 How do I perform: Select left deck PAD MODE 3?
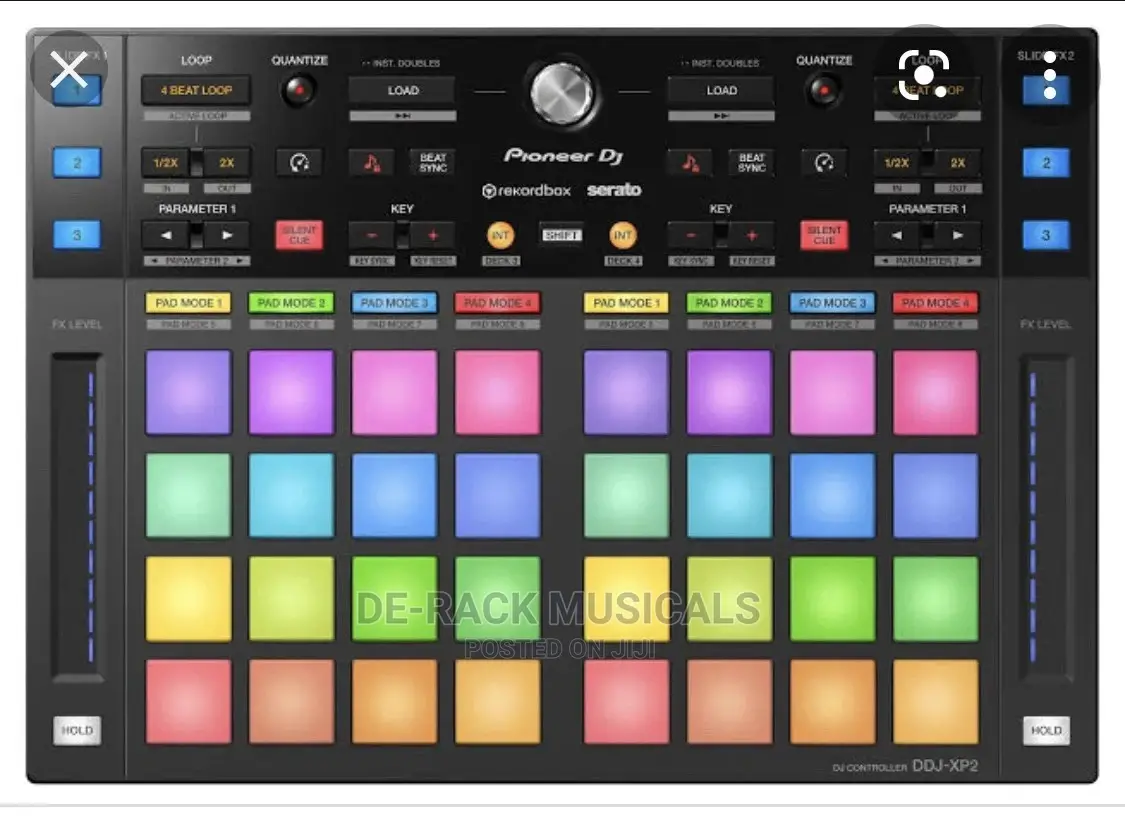pos(394,303)
